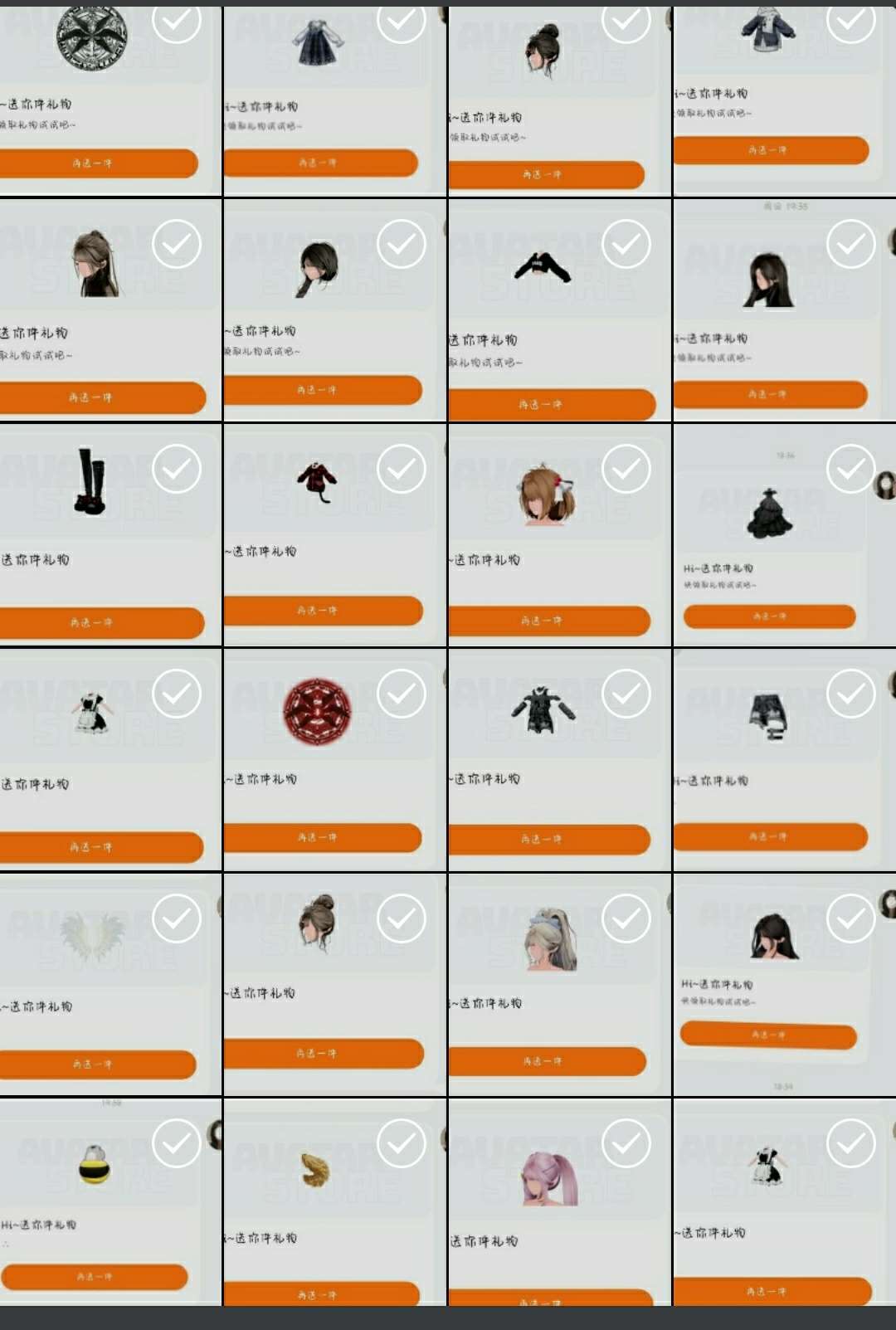Toggle the check circle on the plaid dress photo

[402, 20]
